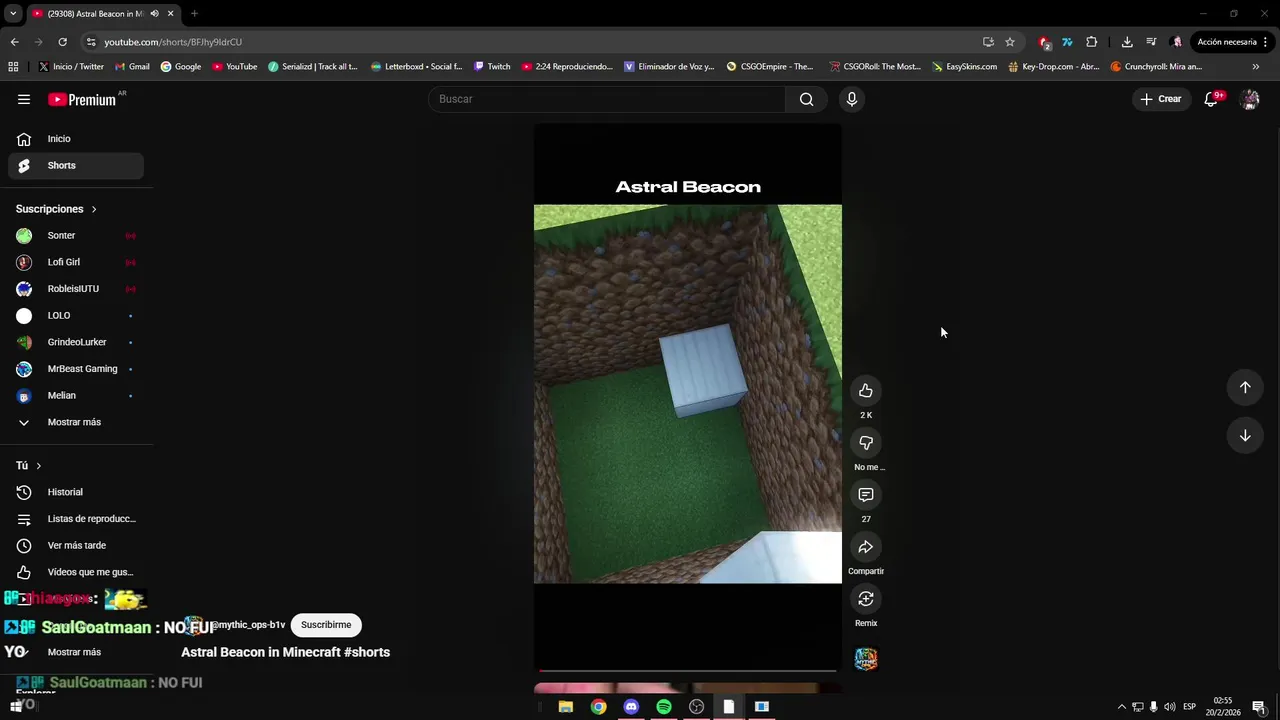This screenshot has height=720, width=1280.
Task: Open Discord from the taskbar
Action: (631, 707)
